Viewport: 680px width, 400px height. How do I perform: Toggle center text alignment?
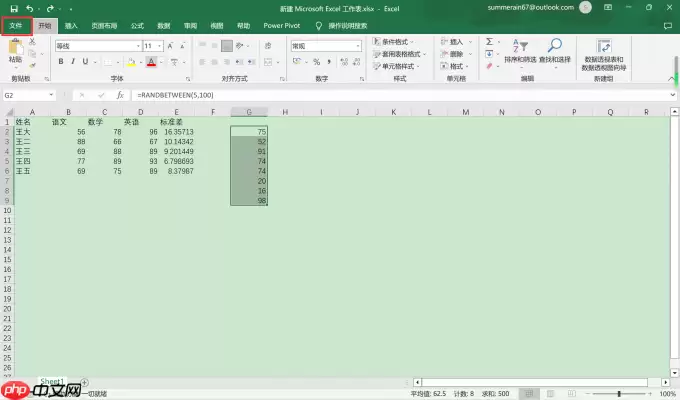pos(215,62)
